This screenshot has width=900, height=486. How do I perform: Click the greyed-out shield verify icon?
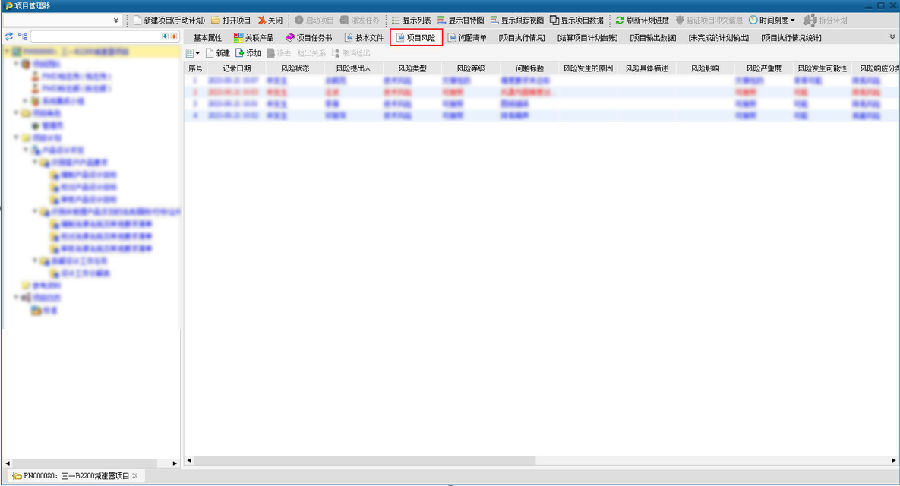click(x=680, y=20)
